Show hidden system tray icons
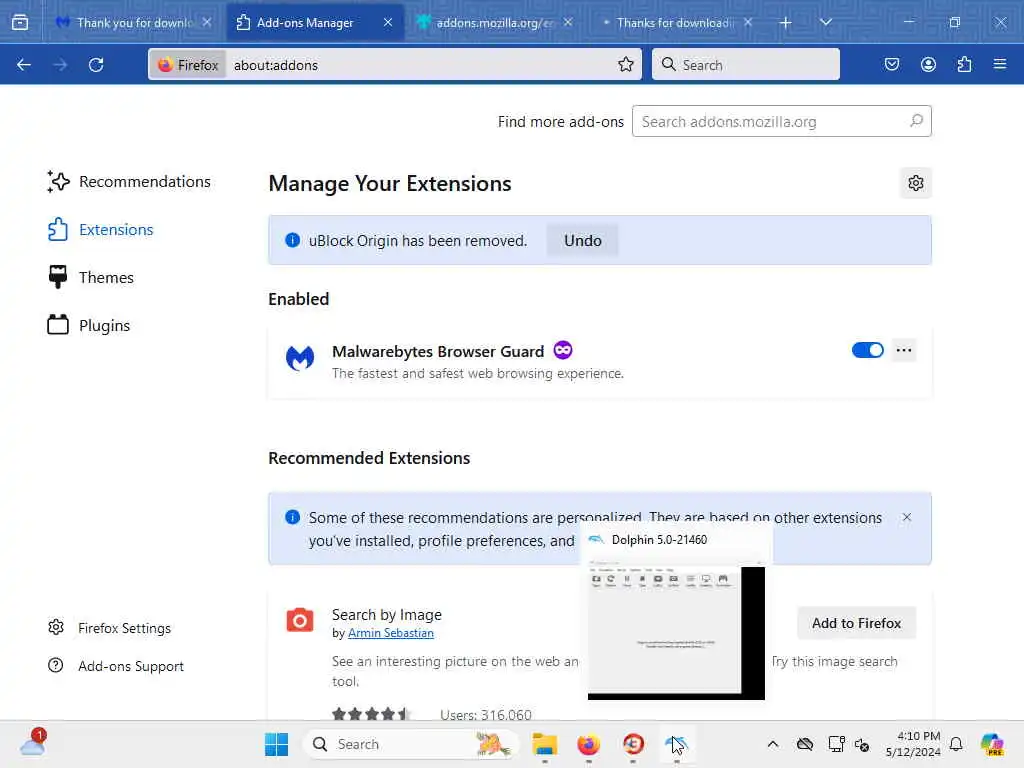The width and height of the screenshot is (1024, 768). tap(773, 744)
